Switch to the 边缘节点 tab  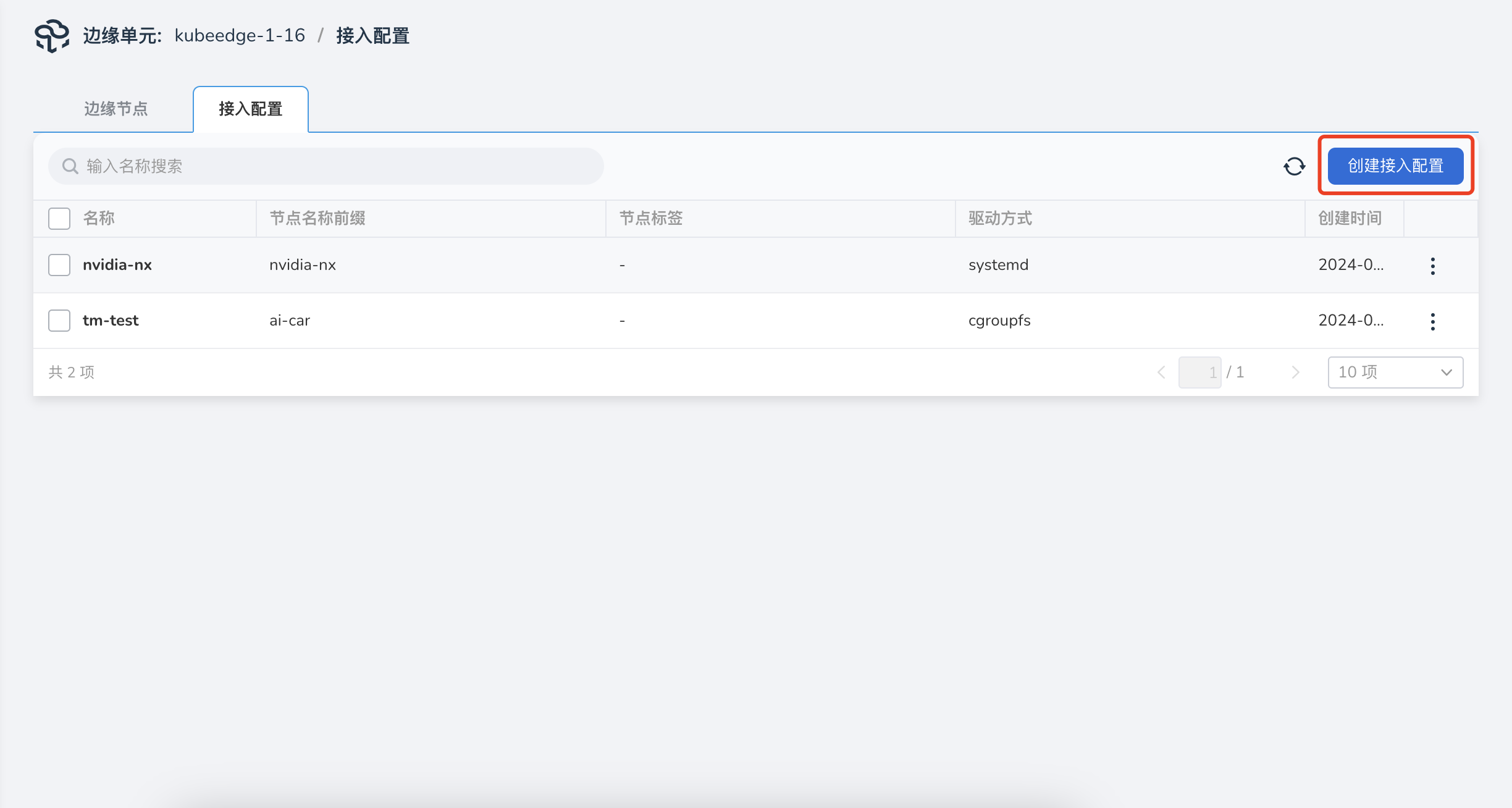click(x=116, y=109)
